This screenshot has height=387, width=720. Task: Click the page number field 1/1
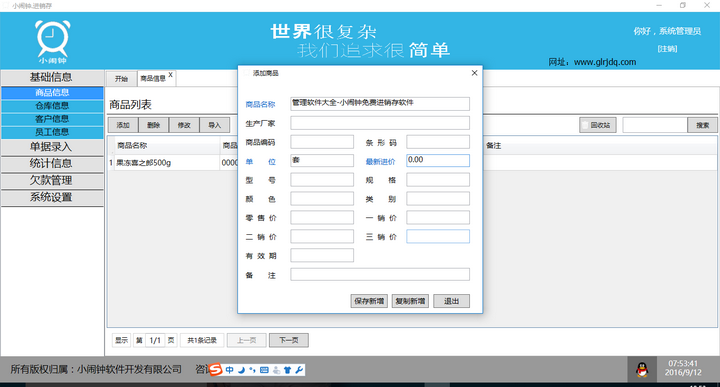tap(155, 340)
